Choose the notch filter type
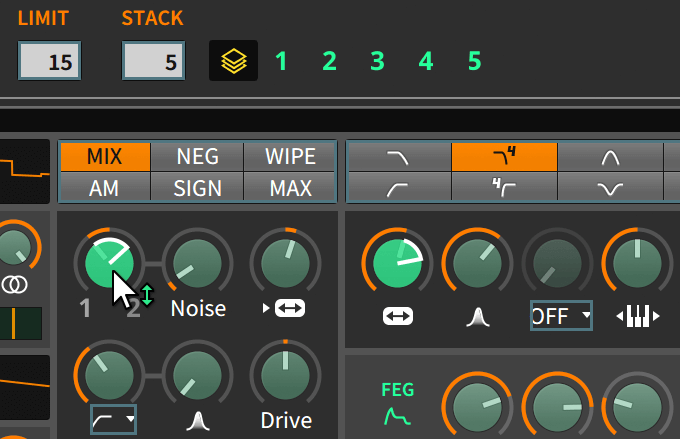Screen dimensions: 680x439 point(610,187)
